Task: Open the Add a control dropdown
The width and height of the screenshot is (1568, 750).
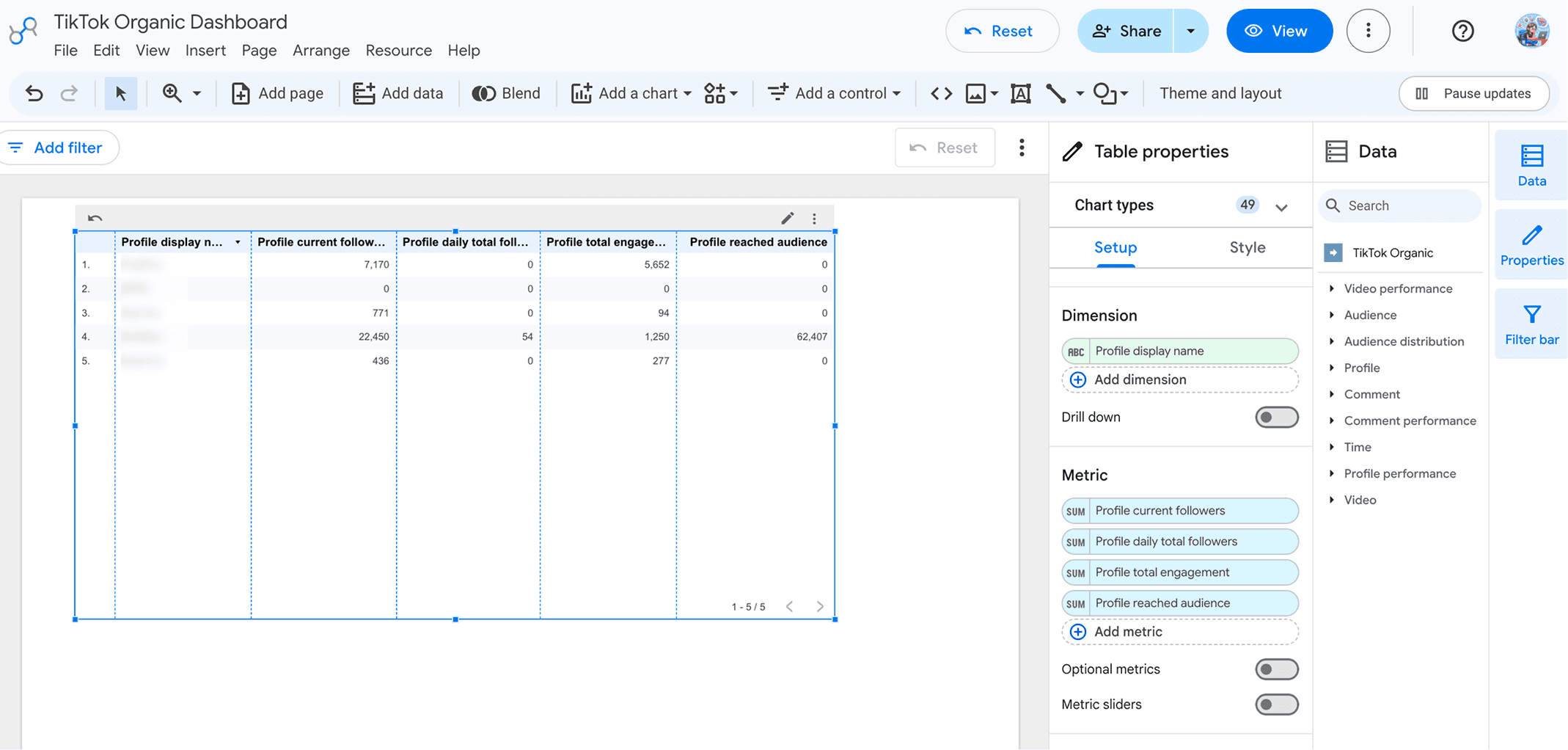Action: tap(834, 93)
